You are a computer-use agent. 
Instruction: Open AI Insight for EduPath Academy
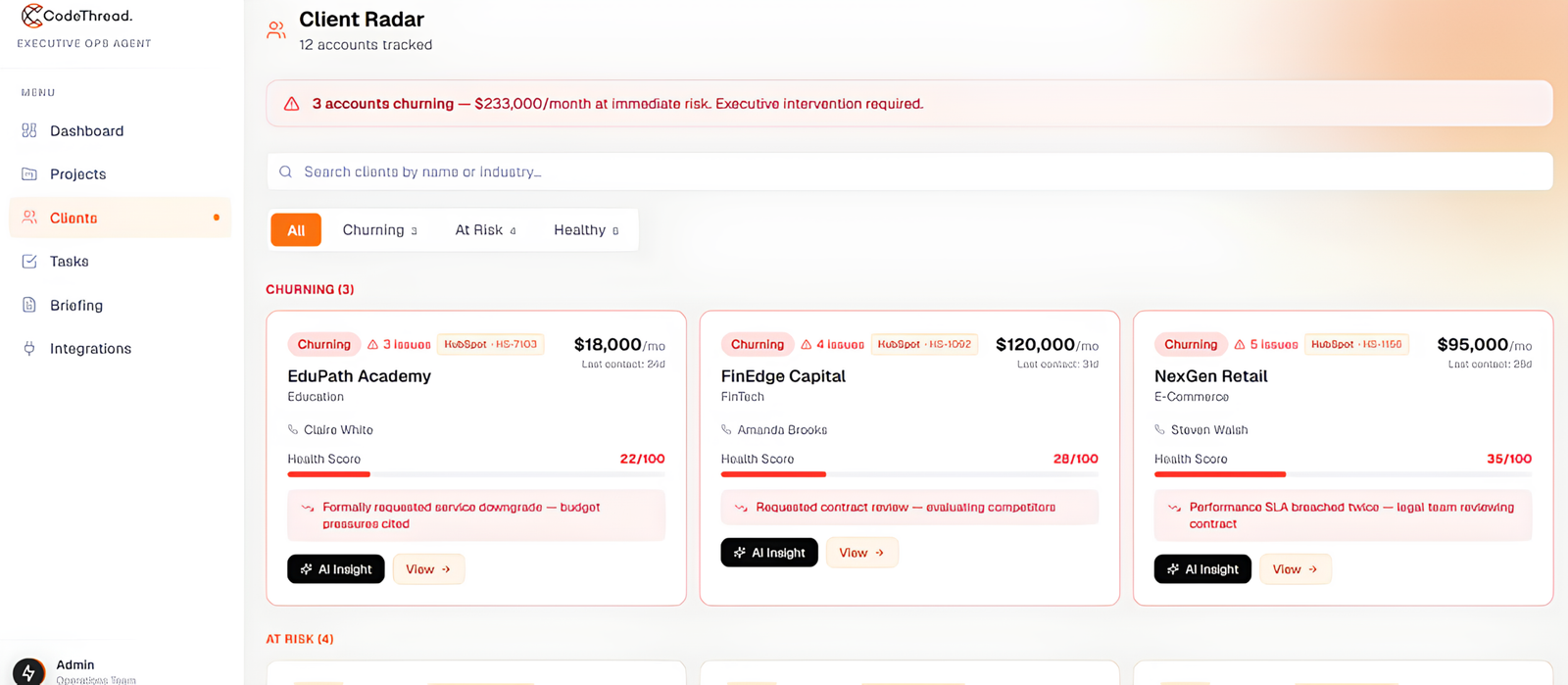(336, 569)
